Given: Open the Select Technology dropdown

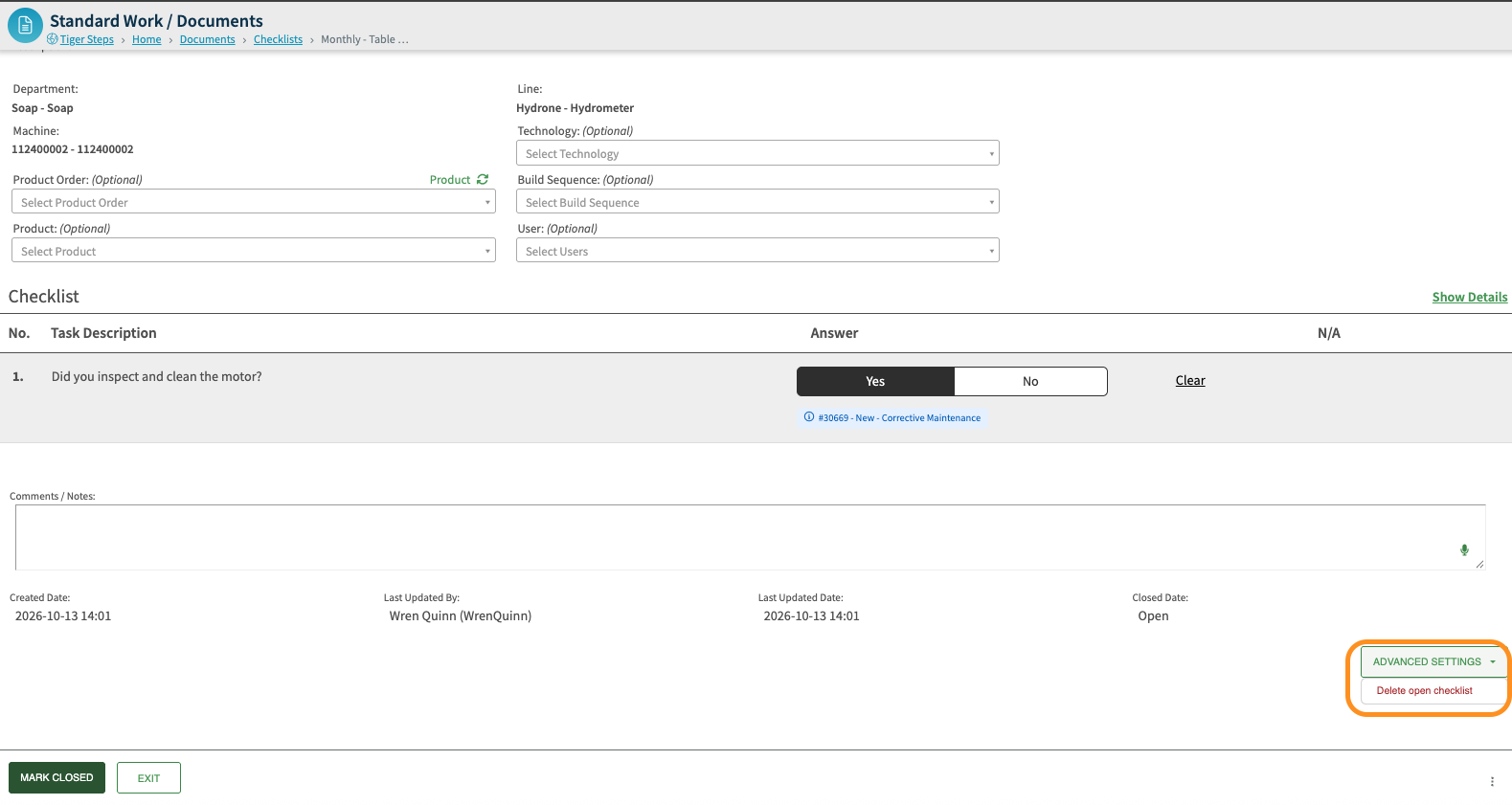Looking at the screenshot, I should point(757,153).
